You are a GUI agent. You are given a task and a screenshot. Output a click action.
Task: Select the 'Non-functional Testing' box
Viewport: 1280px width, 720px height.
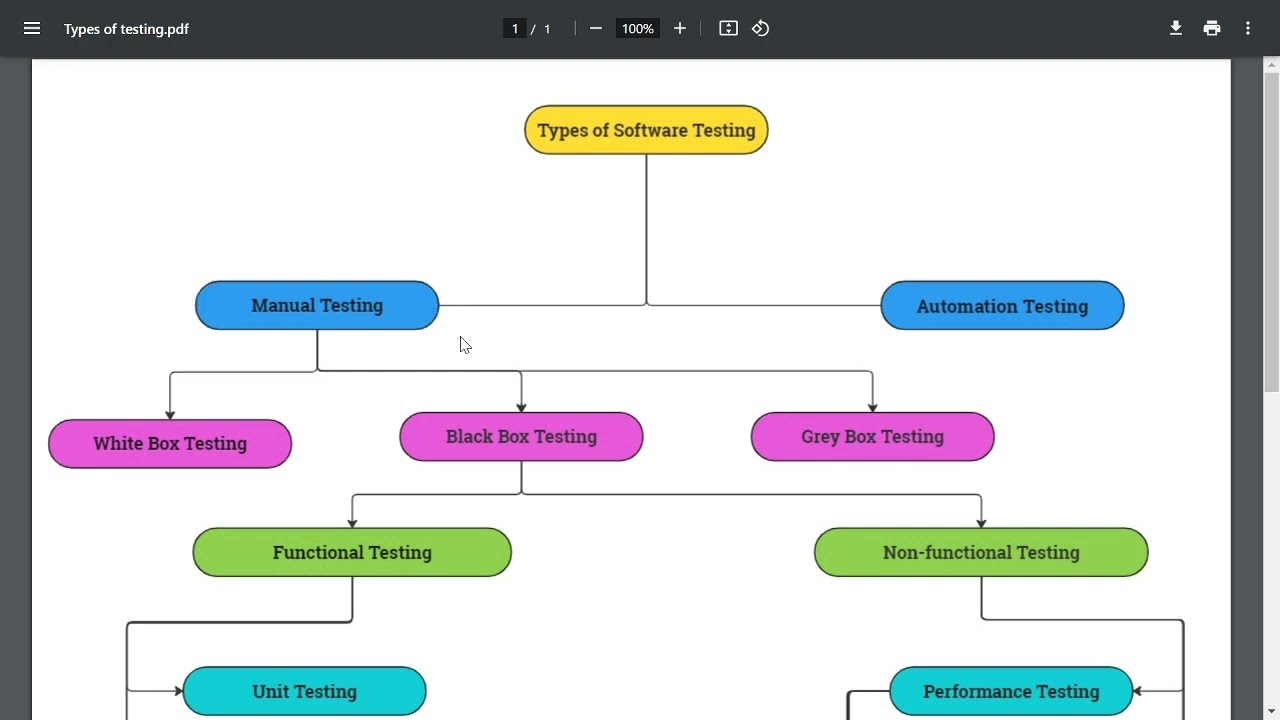click(981, 552)
